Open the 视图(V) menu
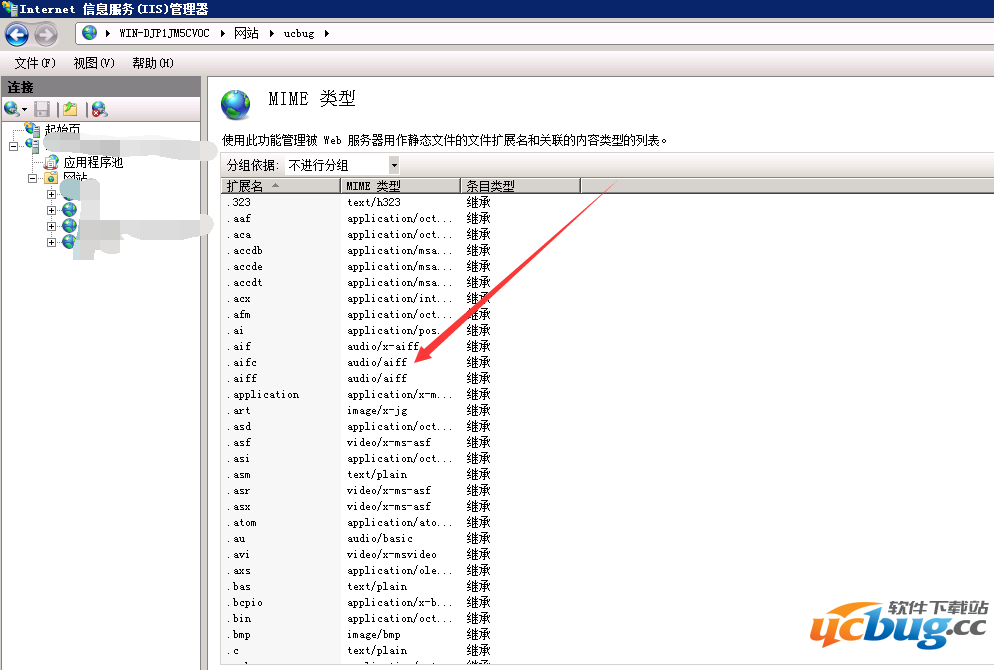 pyautogui.click(x=93, y=62)
